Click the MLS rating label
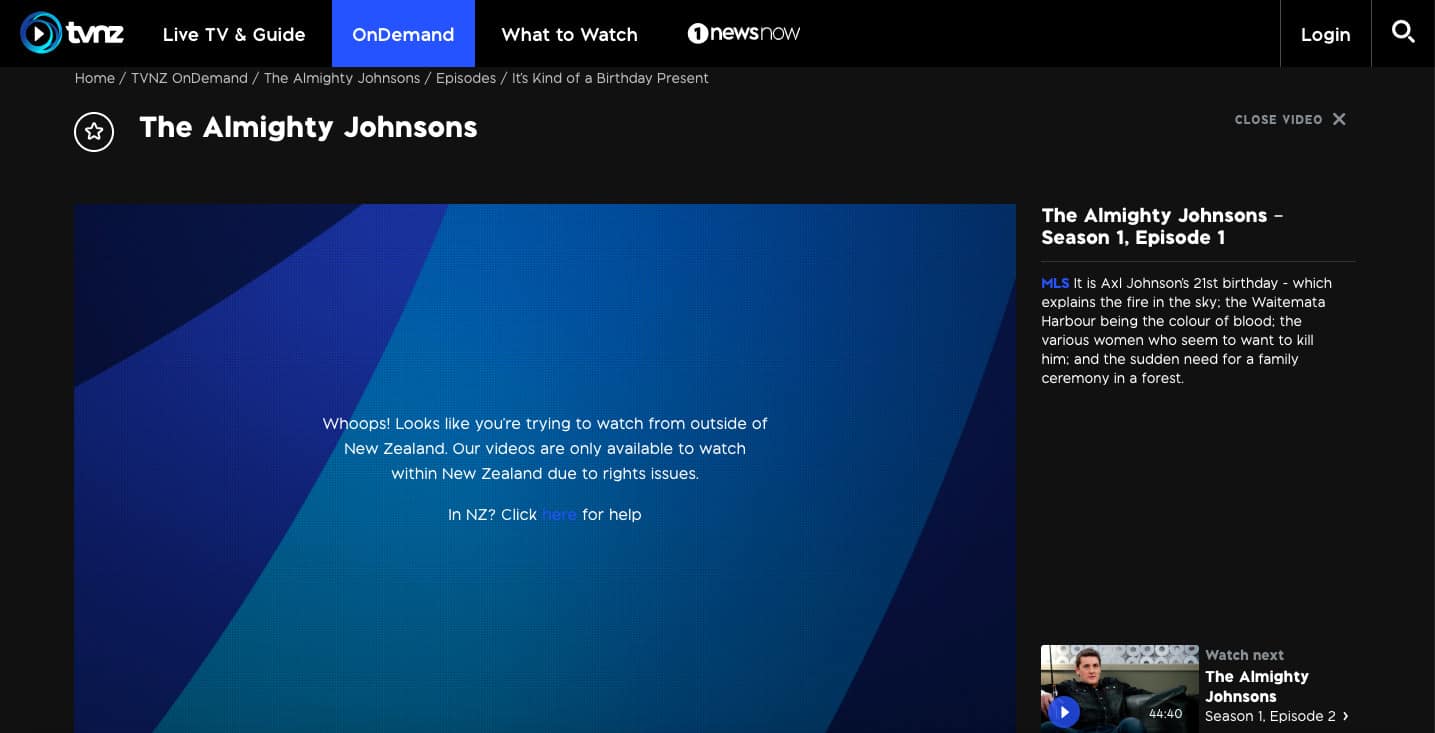The image size is (1435, 733). (x=1055, y=283)
